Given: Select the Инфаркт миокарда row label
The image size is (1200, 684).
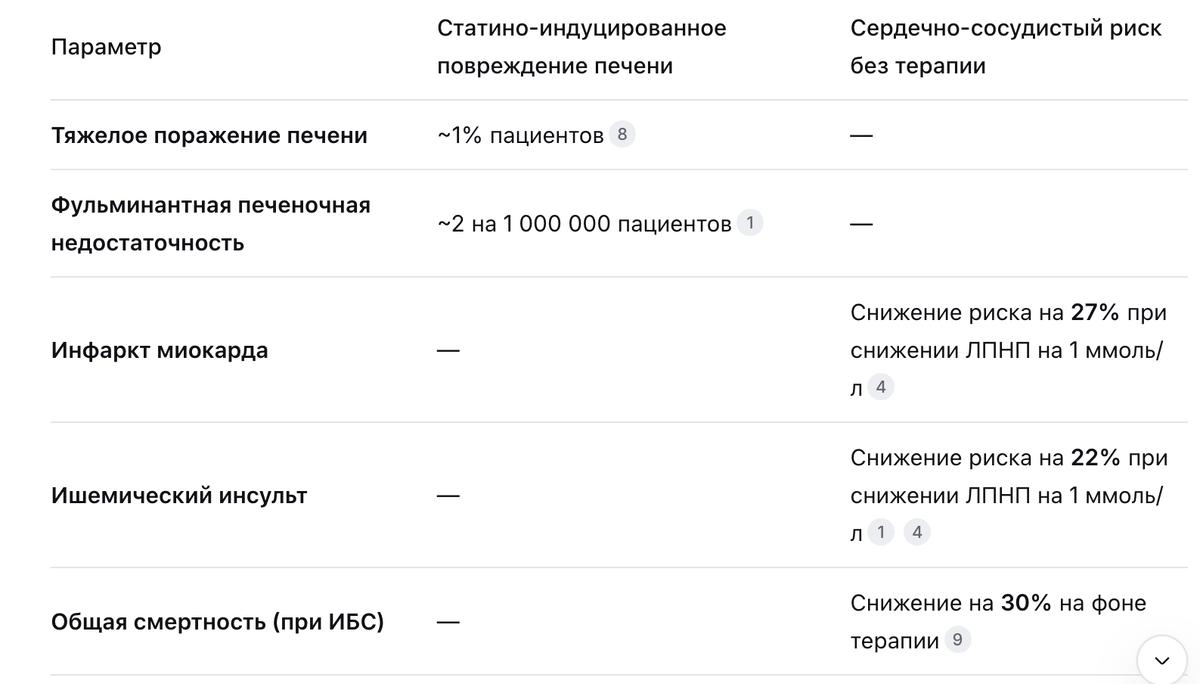Looking at the screenshot, I should coord(159,351).
